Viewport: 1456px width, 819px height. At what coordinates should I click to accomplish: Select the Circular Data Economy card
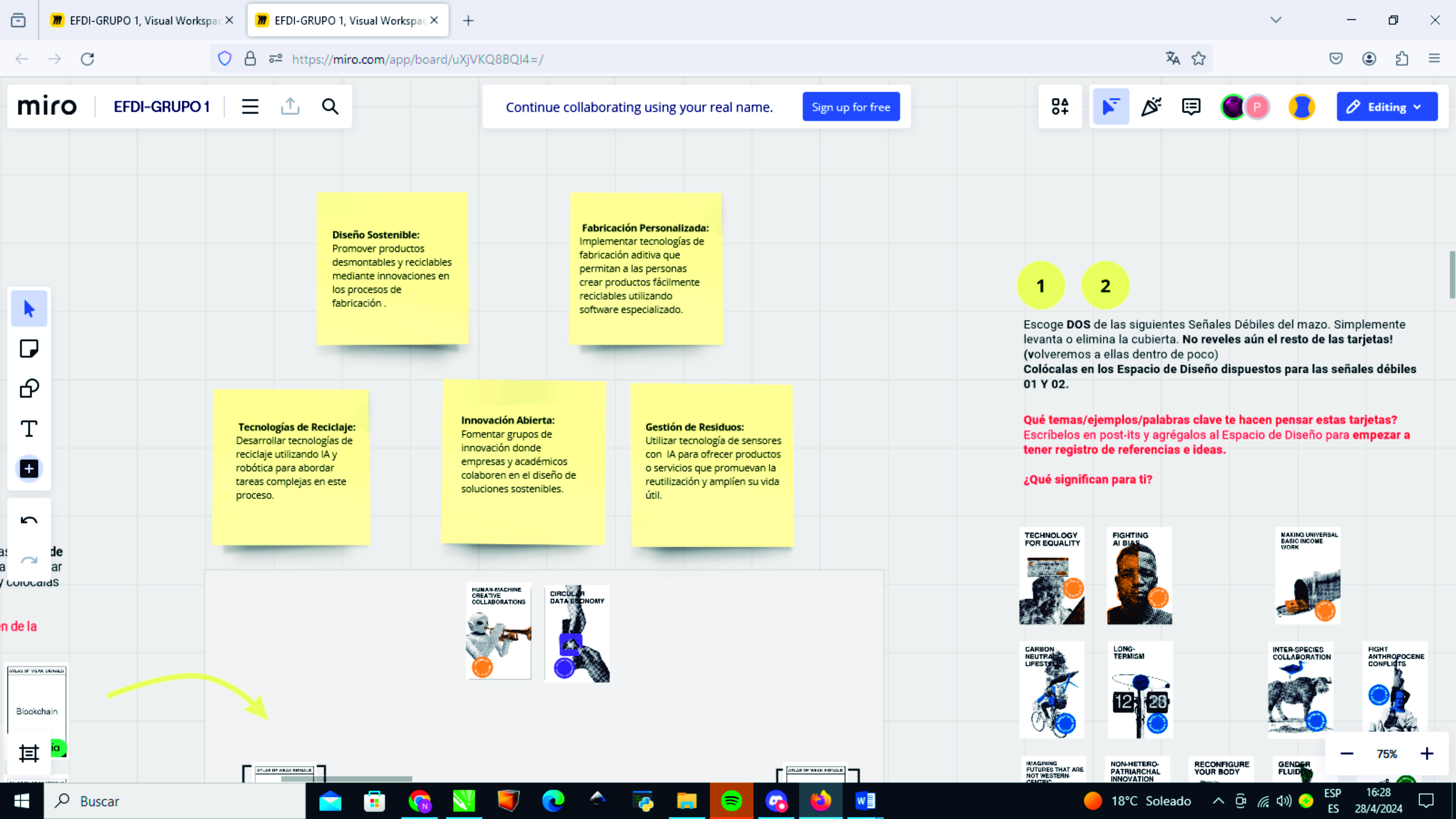point(577,634)
